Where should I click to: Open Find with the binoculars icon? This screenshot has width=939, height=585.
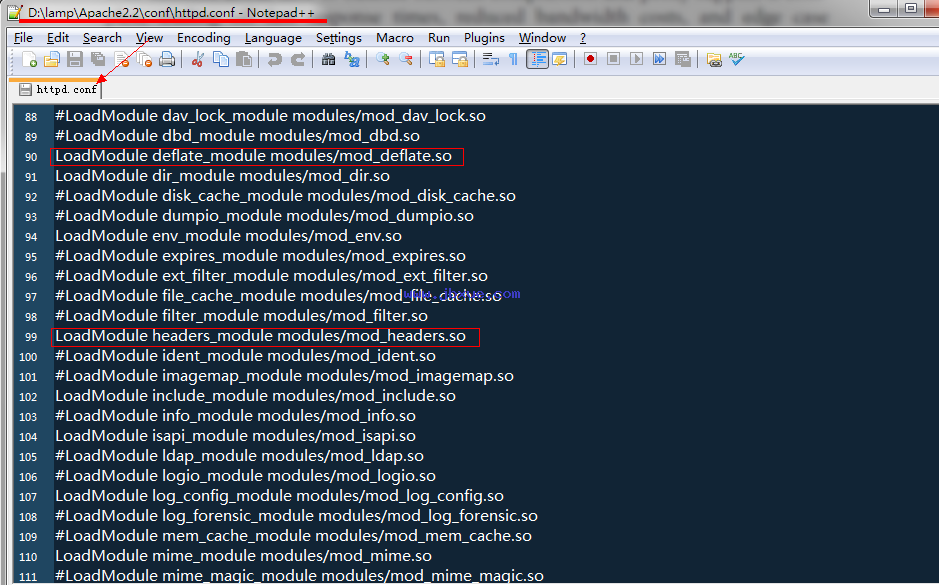(x=328, y=59)
